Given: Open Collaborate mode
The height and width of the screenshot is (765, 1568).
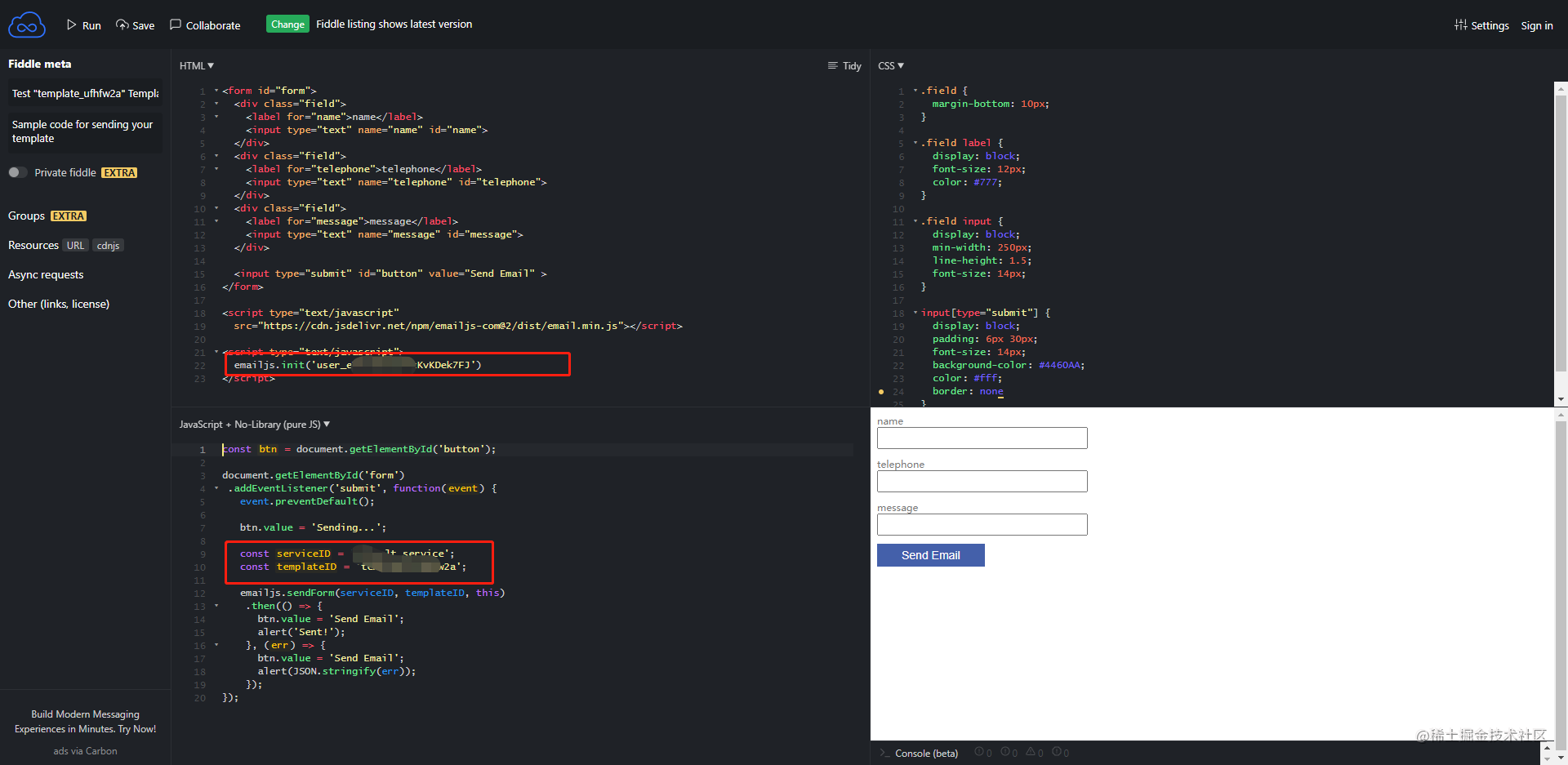Looking at the screenshot, I should coord(205,24).
